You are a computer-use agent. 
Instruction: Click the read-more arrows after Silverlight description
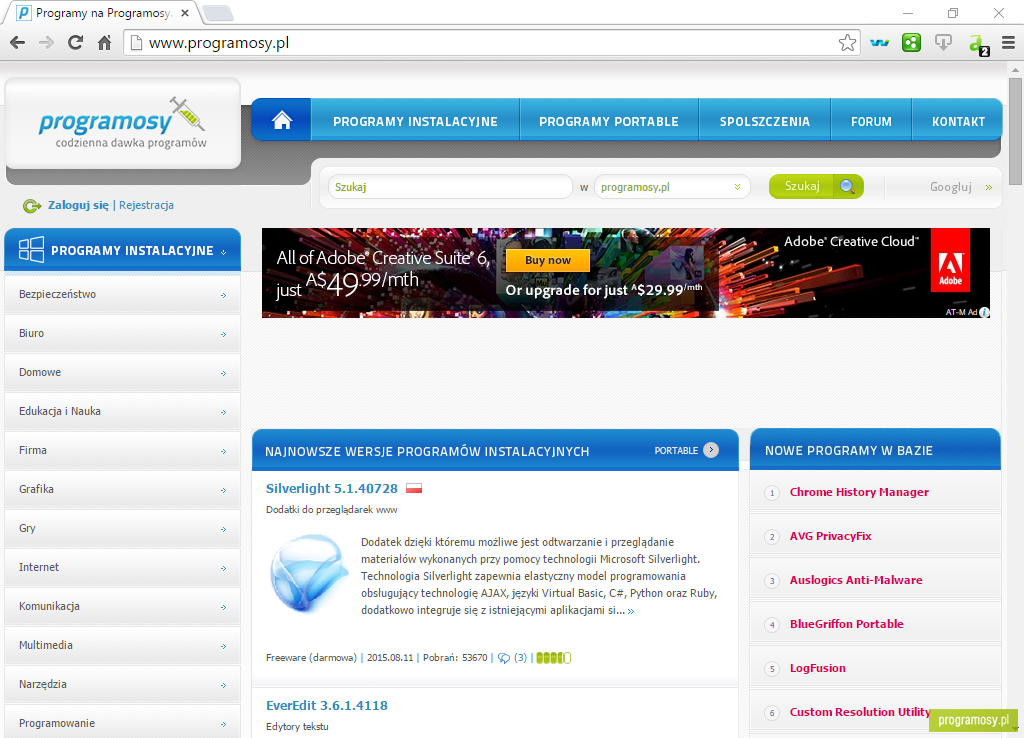click(631, 611)
